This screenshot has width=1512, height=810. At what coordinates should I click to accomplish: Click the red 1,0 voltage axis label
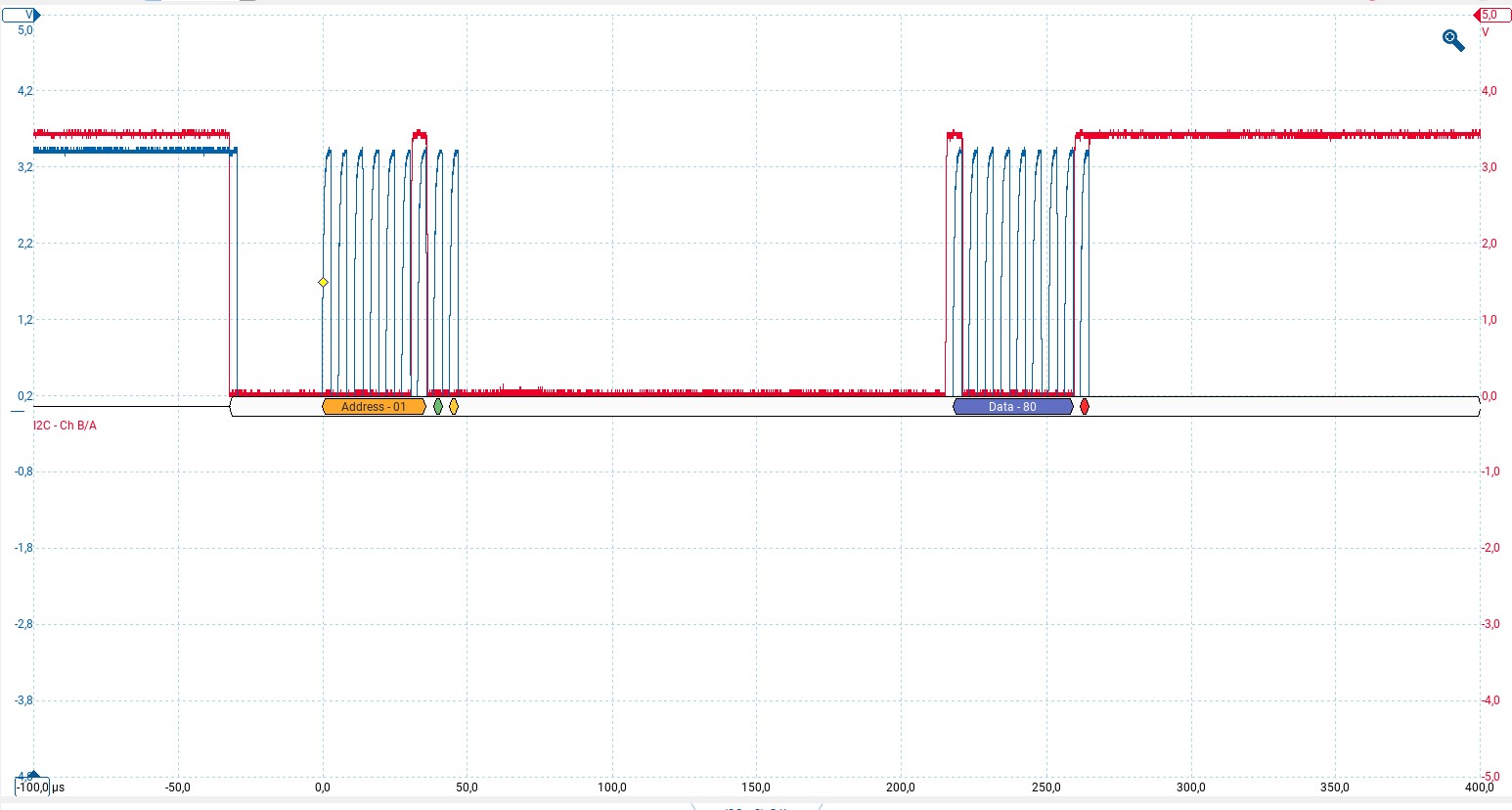[x=1490, y=320]
